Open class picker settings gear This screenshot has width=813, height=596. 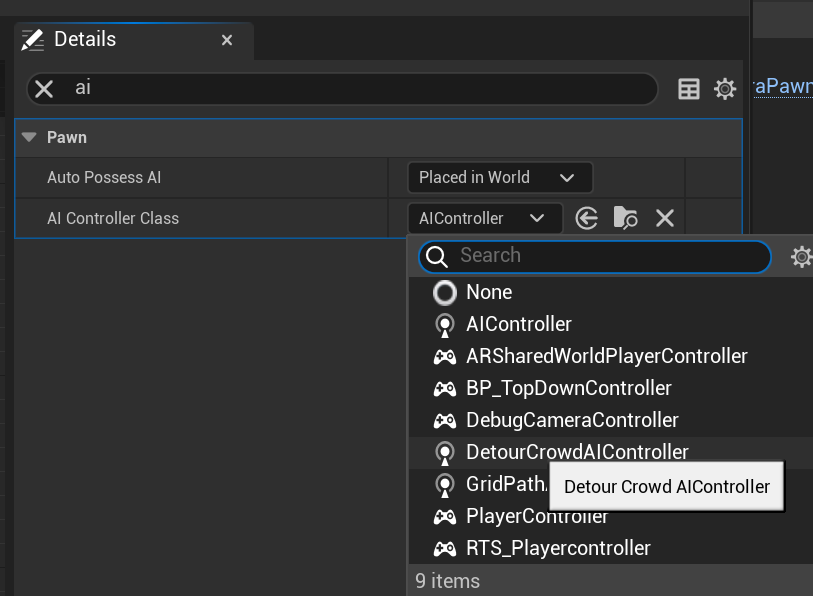(801, 257)
